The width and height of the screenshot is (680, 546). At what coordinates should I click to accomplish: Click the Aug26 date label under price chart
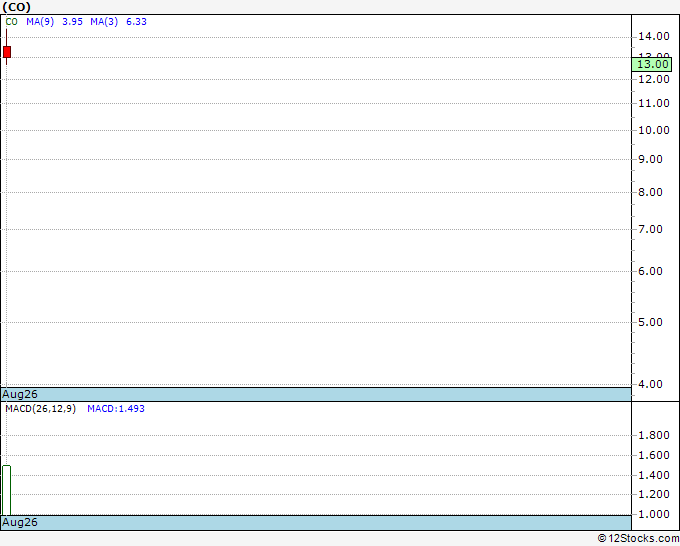click(20, 394)
